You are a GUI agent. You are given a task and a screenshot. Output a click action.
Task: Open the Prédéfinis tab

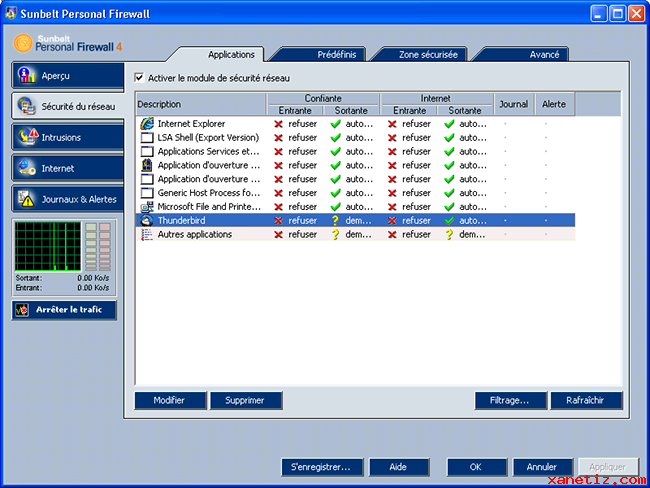point(337,54)
